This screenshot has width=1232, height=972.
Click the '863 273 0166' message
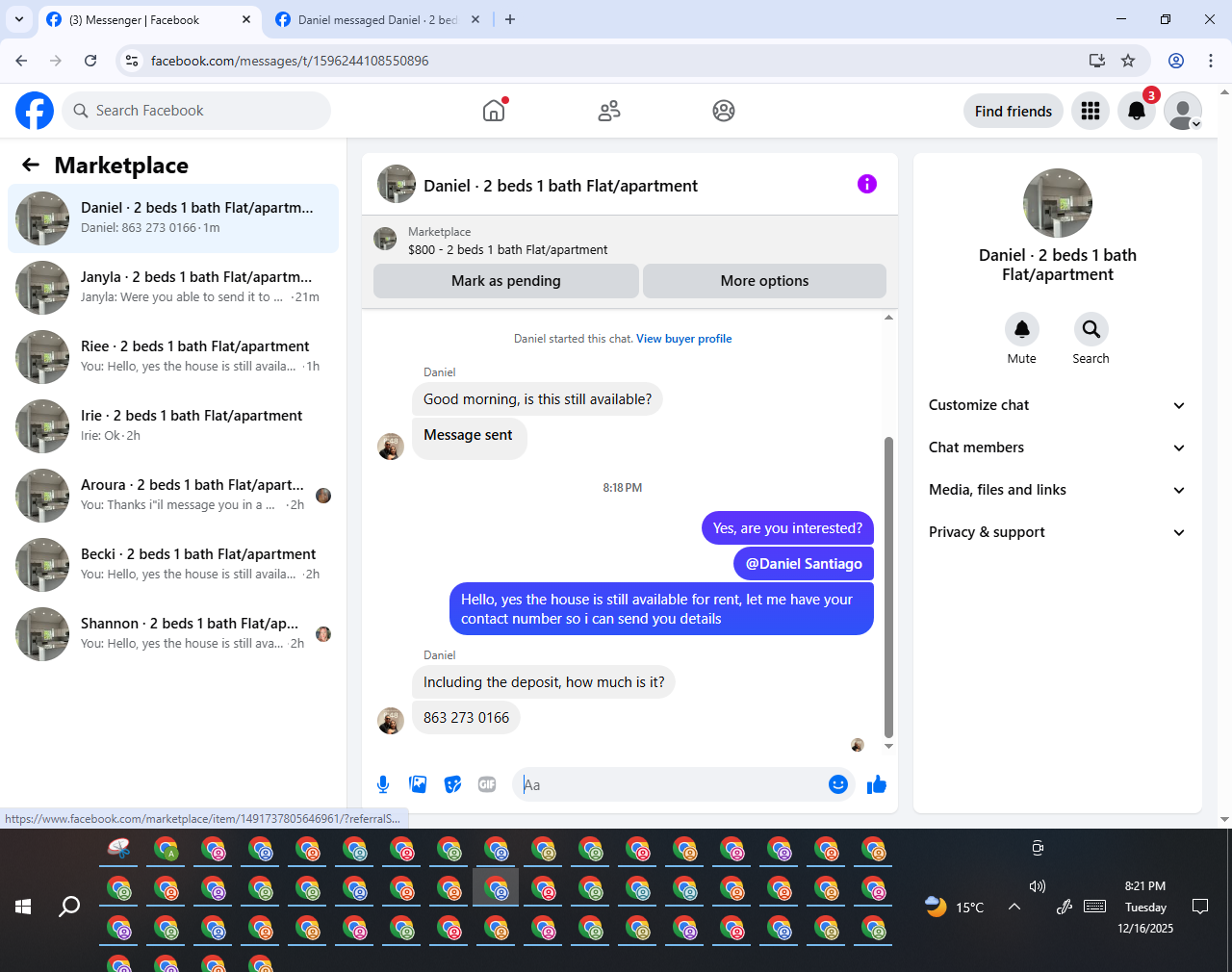[x=466, y=718]
